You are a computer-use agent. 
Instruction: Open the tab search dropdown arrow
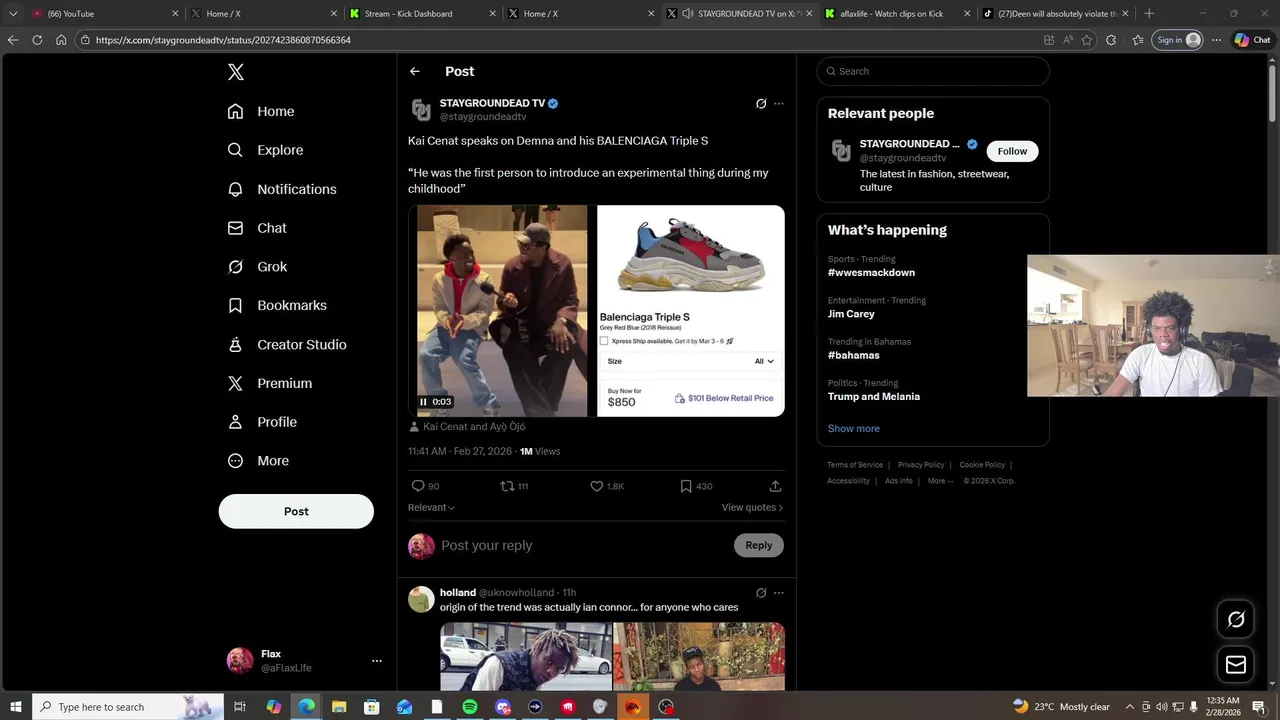click(13, 14)
